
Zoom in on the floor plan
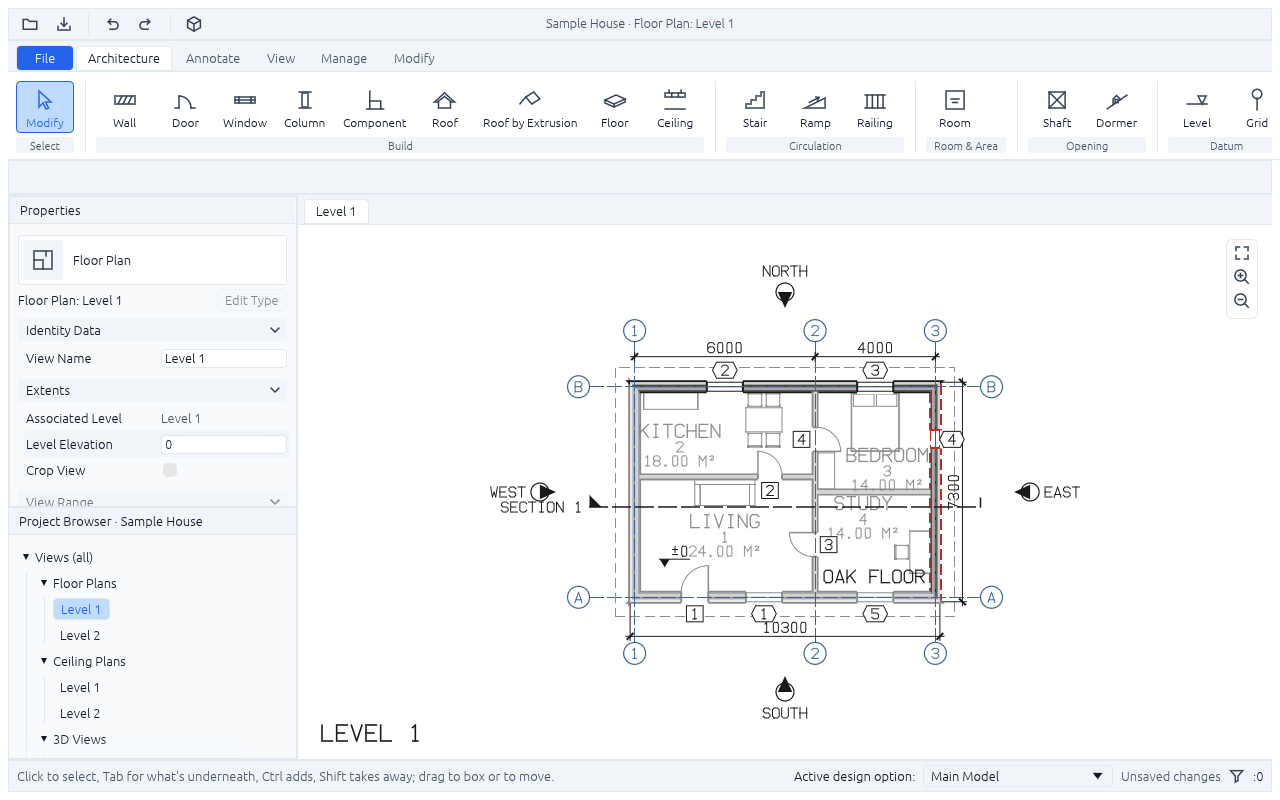click(x=1242, y=277)
